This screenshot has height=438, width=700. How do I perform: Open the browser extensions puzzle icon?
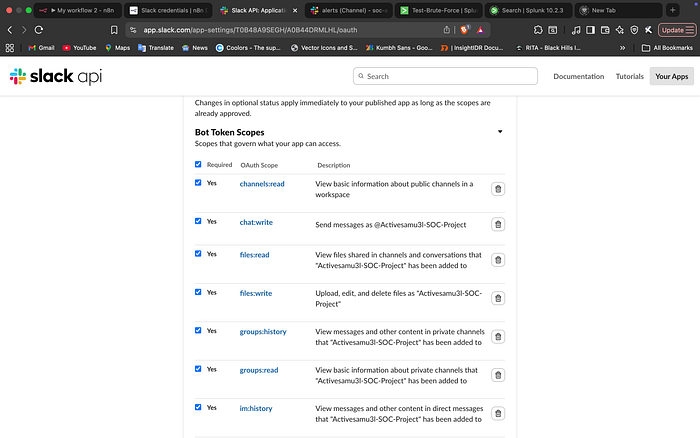point(538,30)
